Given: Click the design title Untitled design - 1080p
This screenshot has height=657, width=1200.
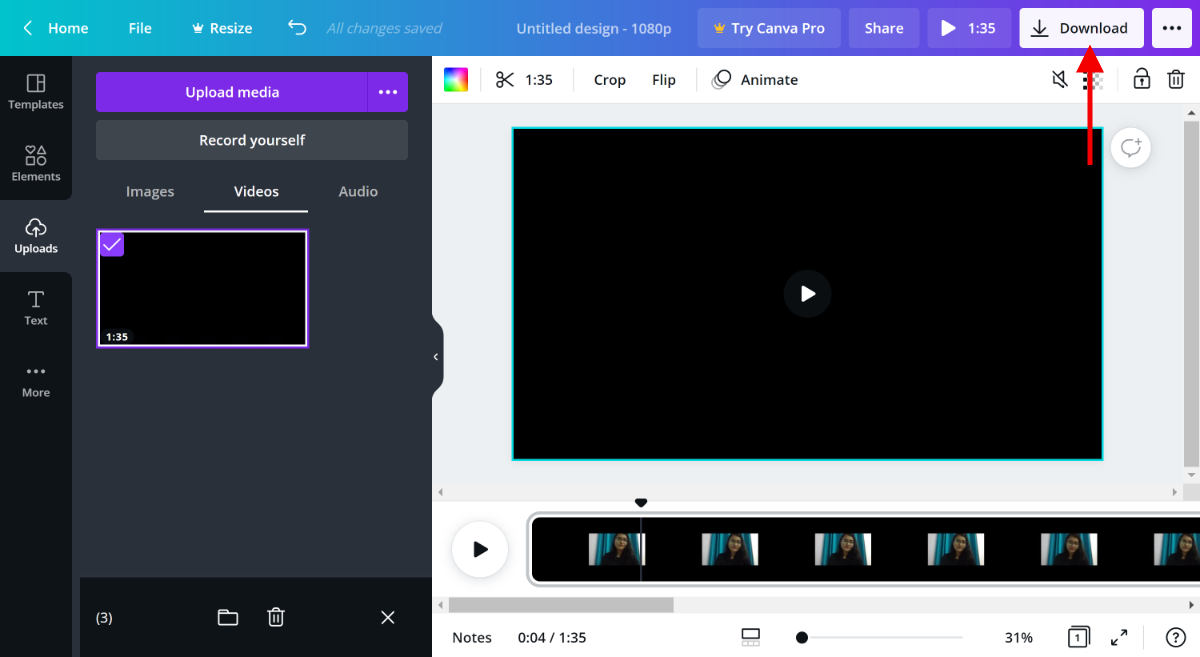Looking at the screenshot, I should point(594,28).
